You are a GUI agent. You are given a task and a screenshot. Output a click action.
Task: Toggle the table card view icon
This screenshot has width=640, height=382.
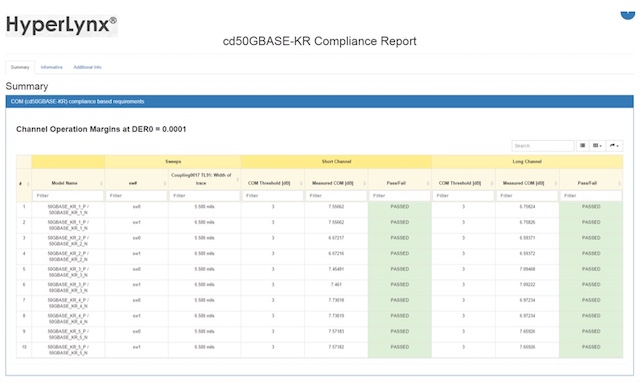click(582, 146)
